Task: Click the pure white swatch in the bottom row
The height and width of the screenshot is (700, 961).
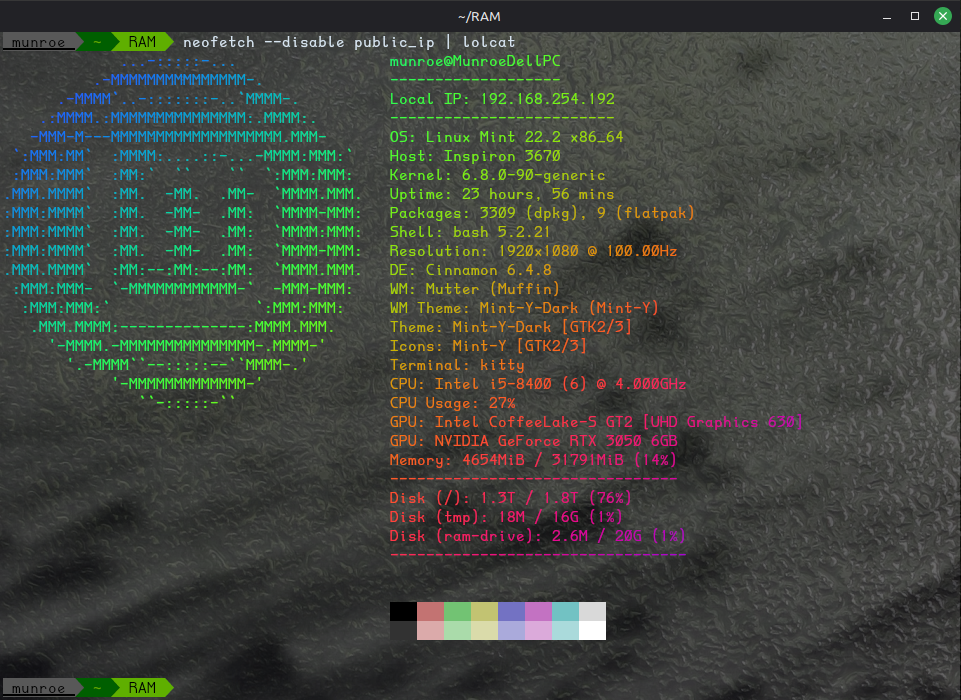Action: click(592, 630)
